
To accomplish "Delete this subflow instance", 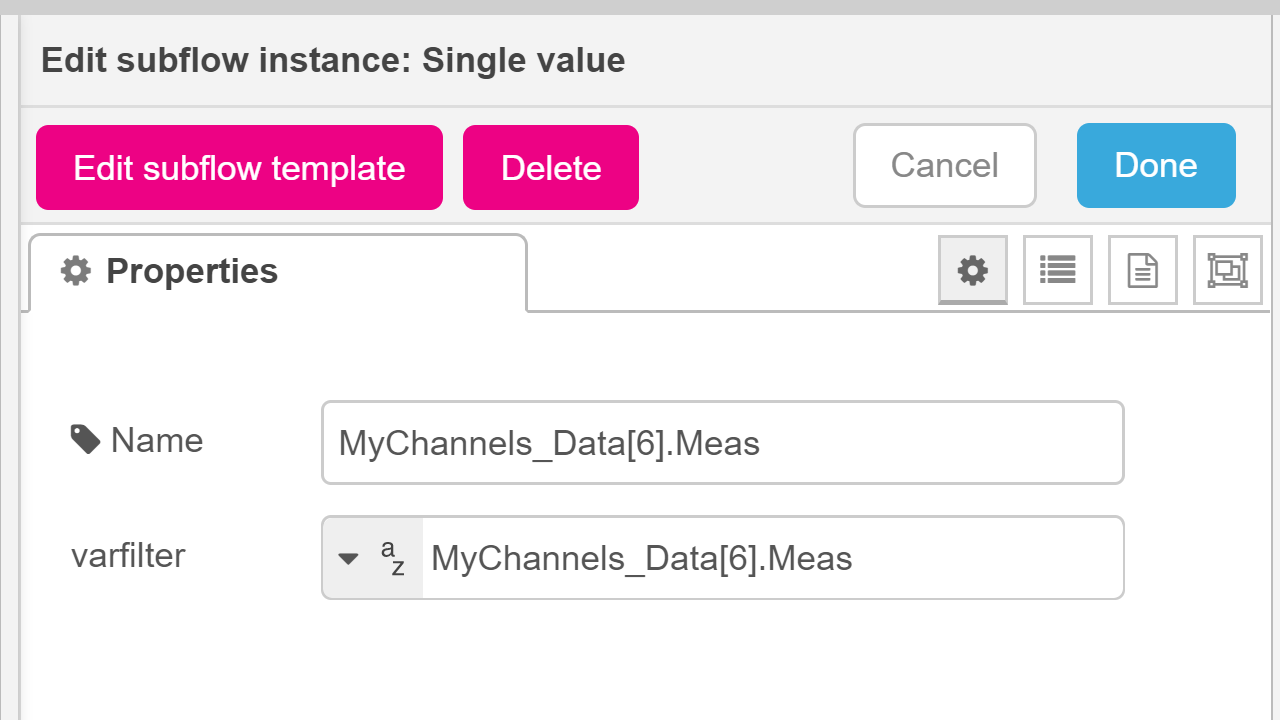I will [550, 167].
